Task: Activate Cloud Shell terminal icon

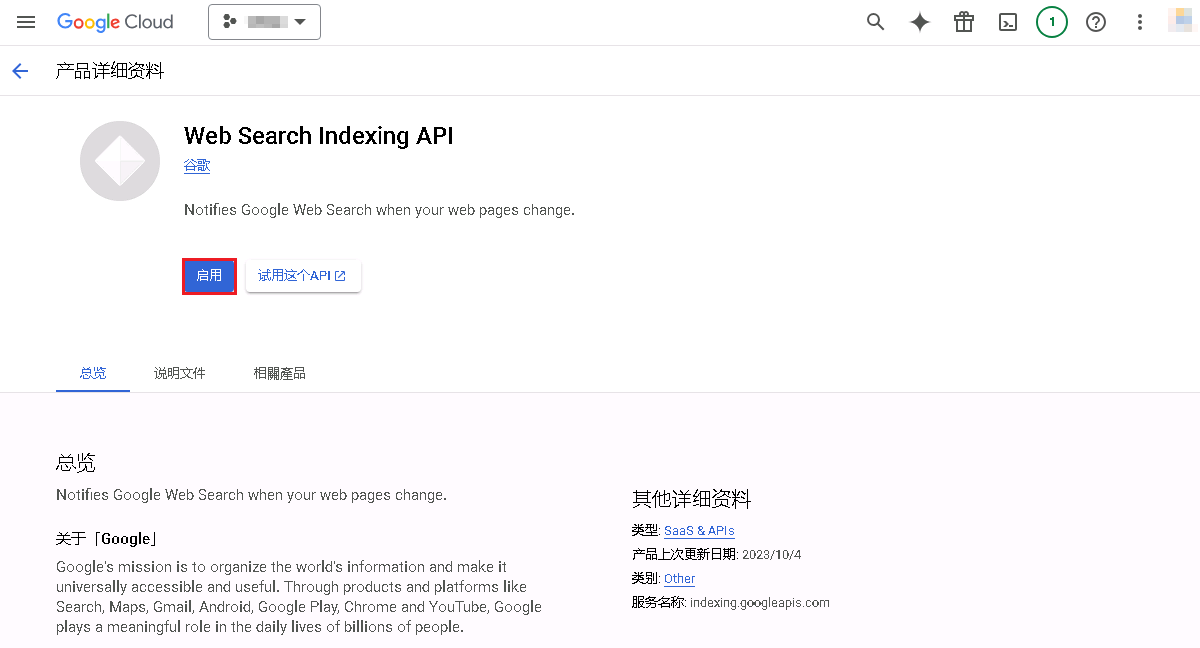Action: coord(1008,22)
